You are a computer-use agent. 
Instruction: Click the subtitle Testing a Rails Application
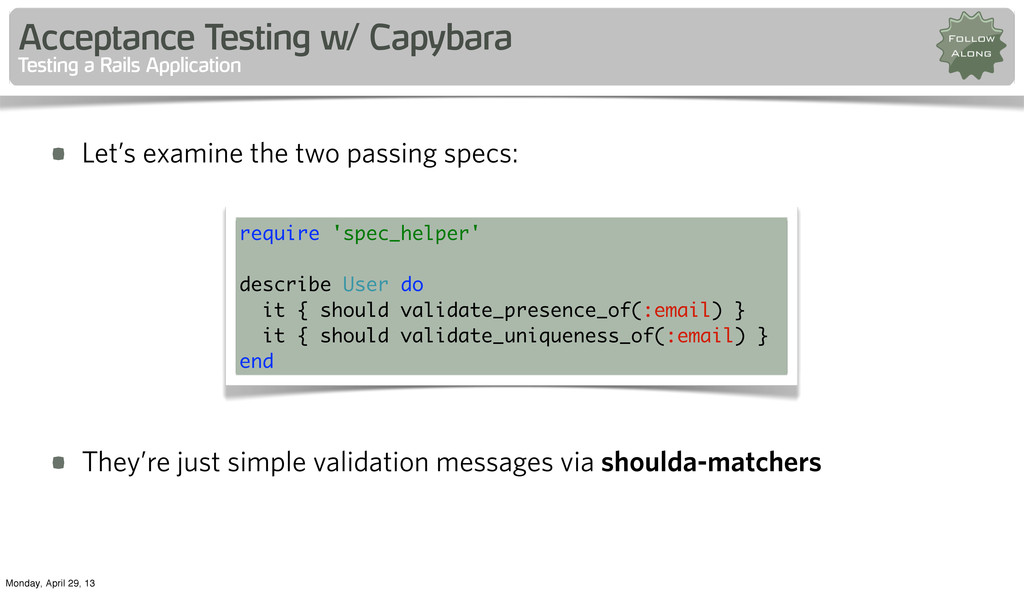pos(129,65)
